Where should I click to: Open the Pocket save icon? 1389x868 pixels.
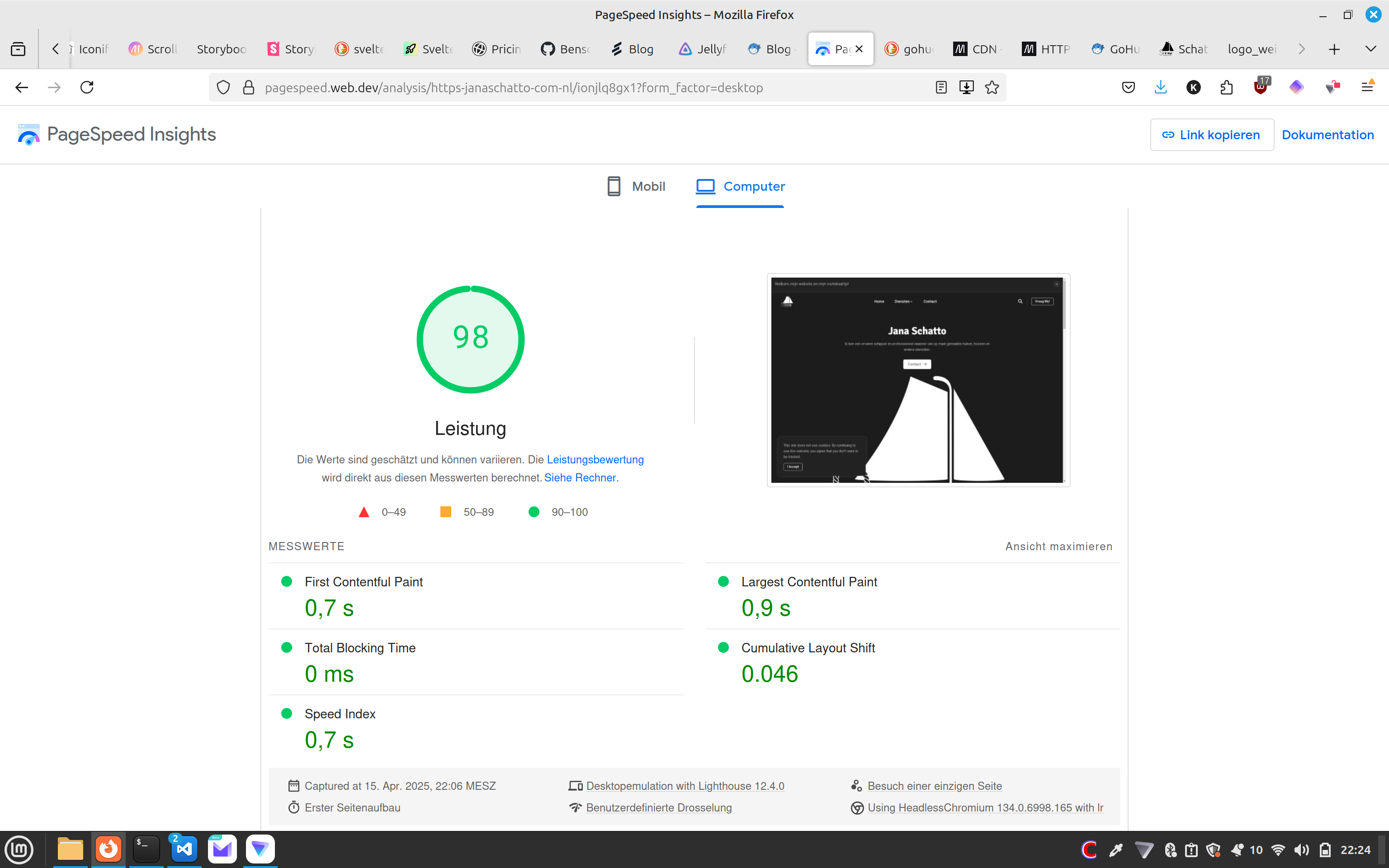[1129, 87]
